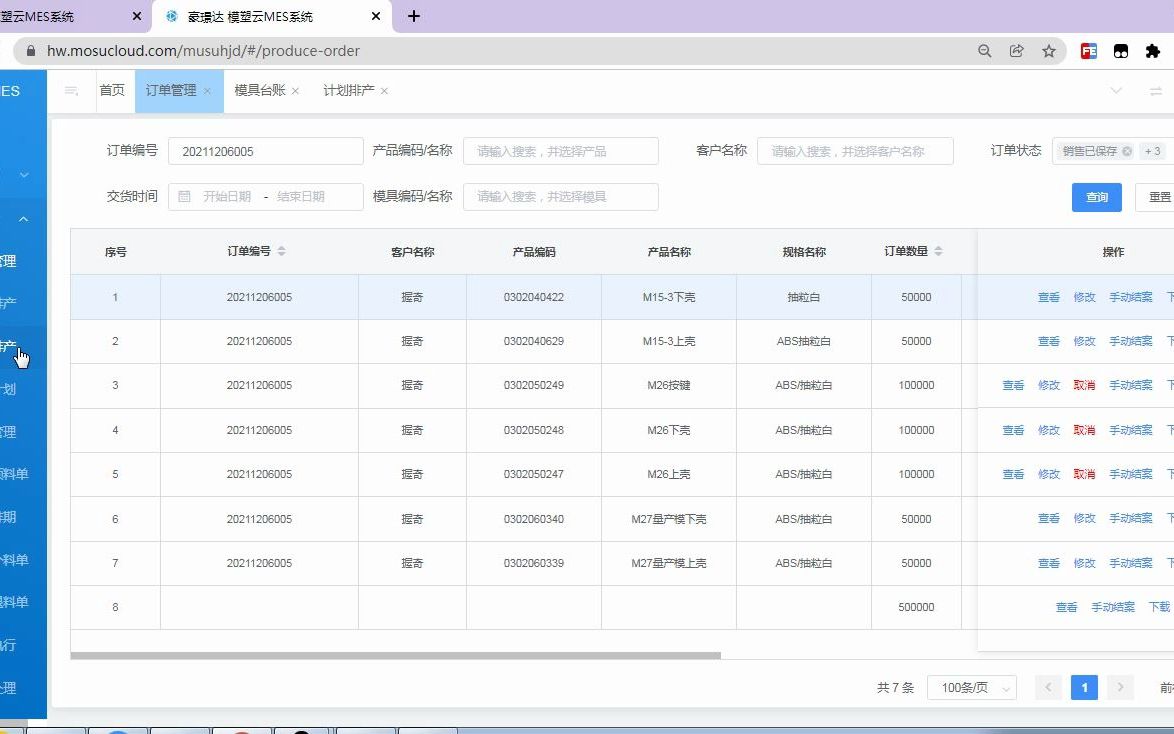Sort the 订单数量 column with its sort icon
Viewport: 1174px width, 734px height.
point(938,252)
